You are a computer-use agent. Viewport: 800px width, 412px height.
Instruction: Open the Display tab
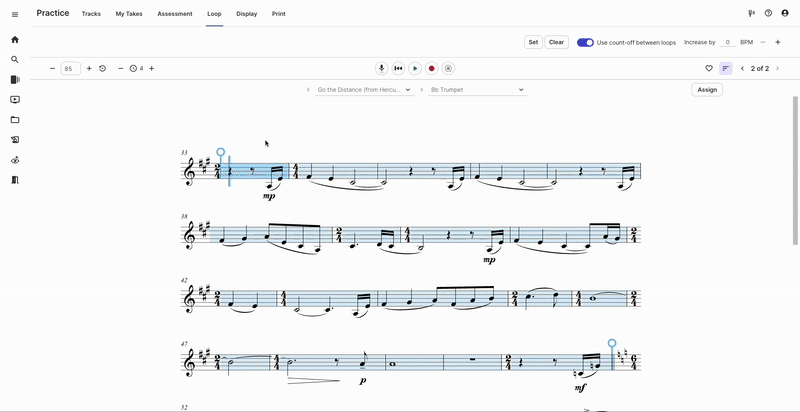coord(246,14)
